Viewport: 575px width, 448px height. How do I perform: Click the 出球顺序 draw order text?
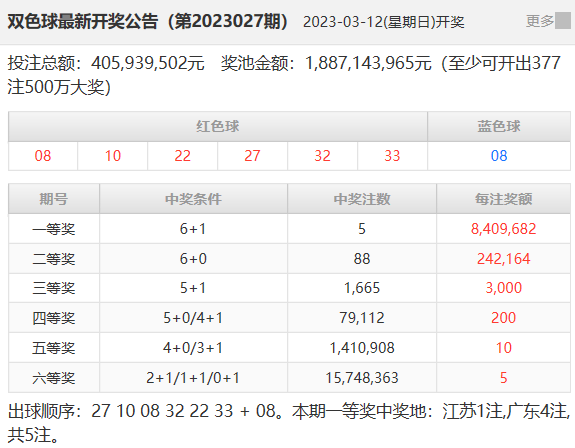pos(145,411)
